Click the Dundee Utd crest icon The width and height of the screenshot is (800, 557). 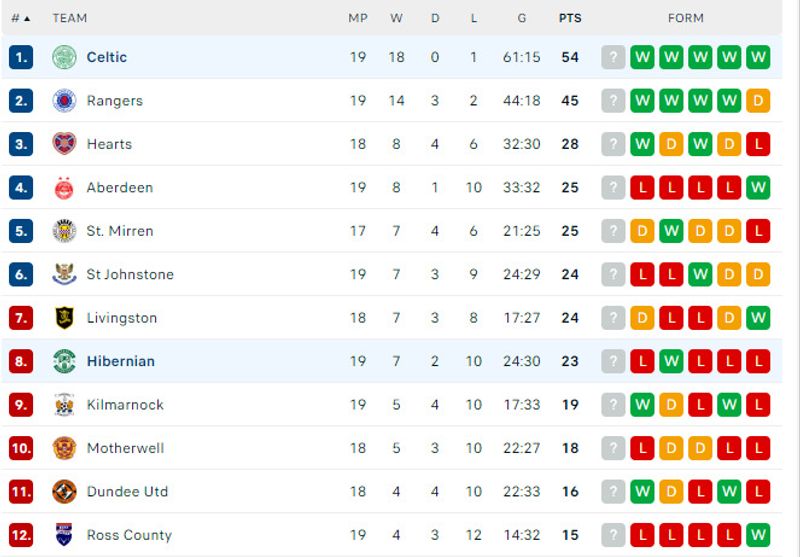click(x=64, y=492)
